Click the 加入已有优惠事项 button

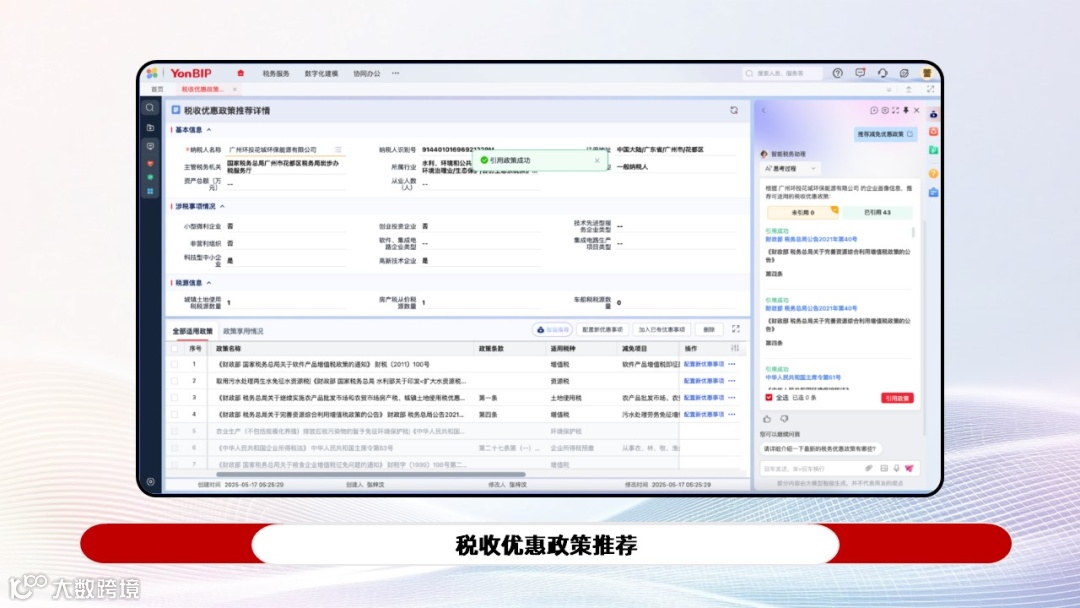(x=661, y=330)
